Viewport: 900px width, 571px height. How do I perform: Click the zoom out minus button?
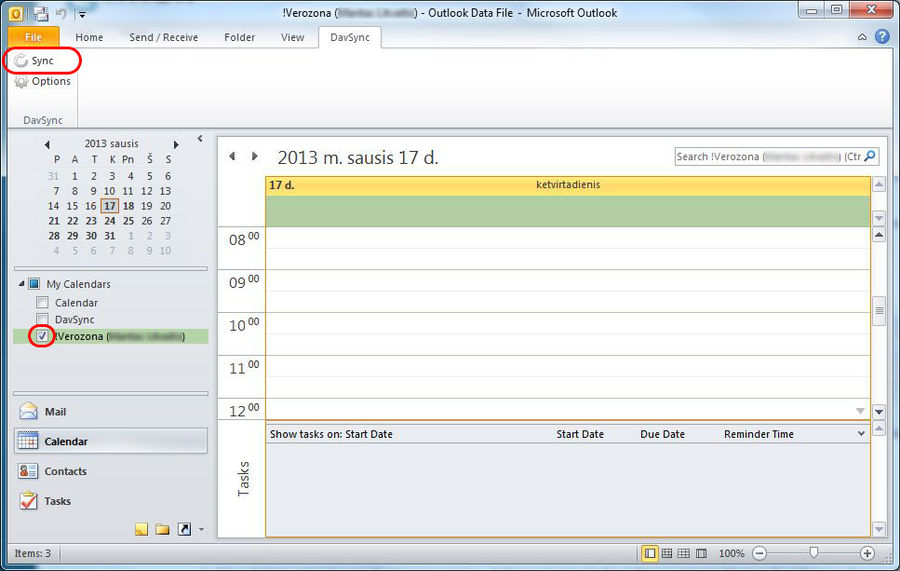point(759,553)
